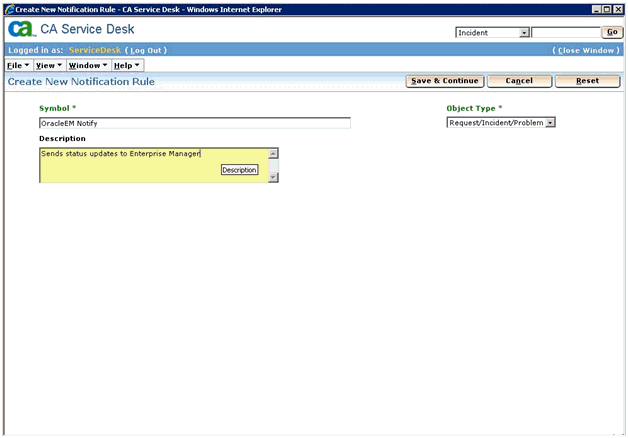This screenshot has height=438, width=628.
Task: Click inside the Description text area
Action: point(154,165)
